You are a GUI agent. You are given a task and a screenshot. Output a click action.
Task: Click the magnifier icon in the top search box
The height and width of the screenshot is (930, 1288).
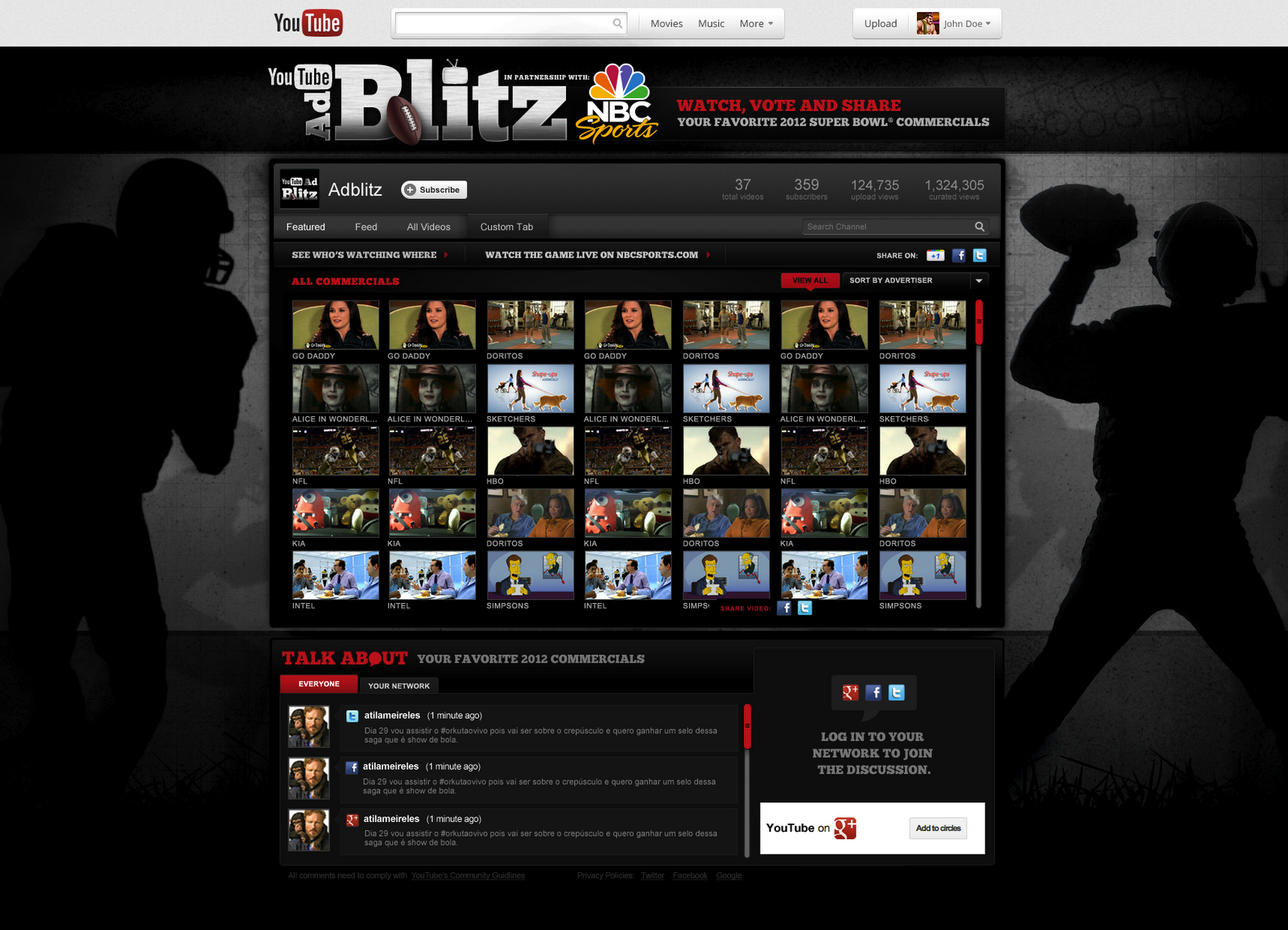pyautogui.click(x=617, y=23)
